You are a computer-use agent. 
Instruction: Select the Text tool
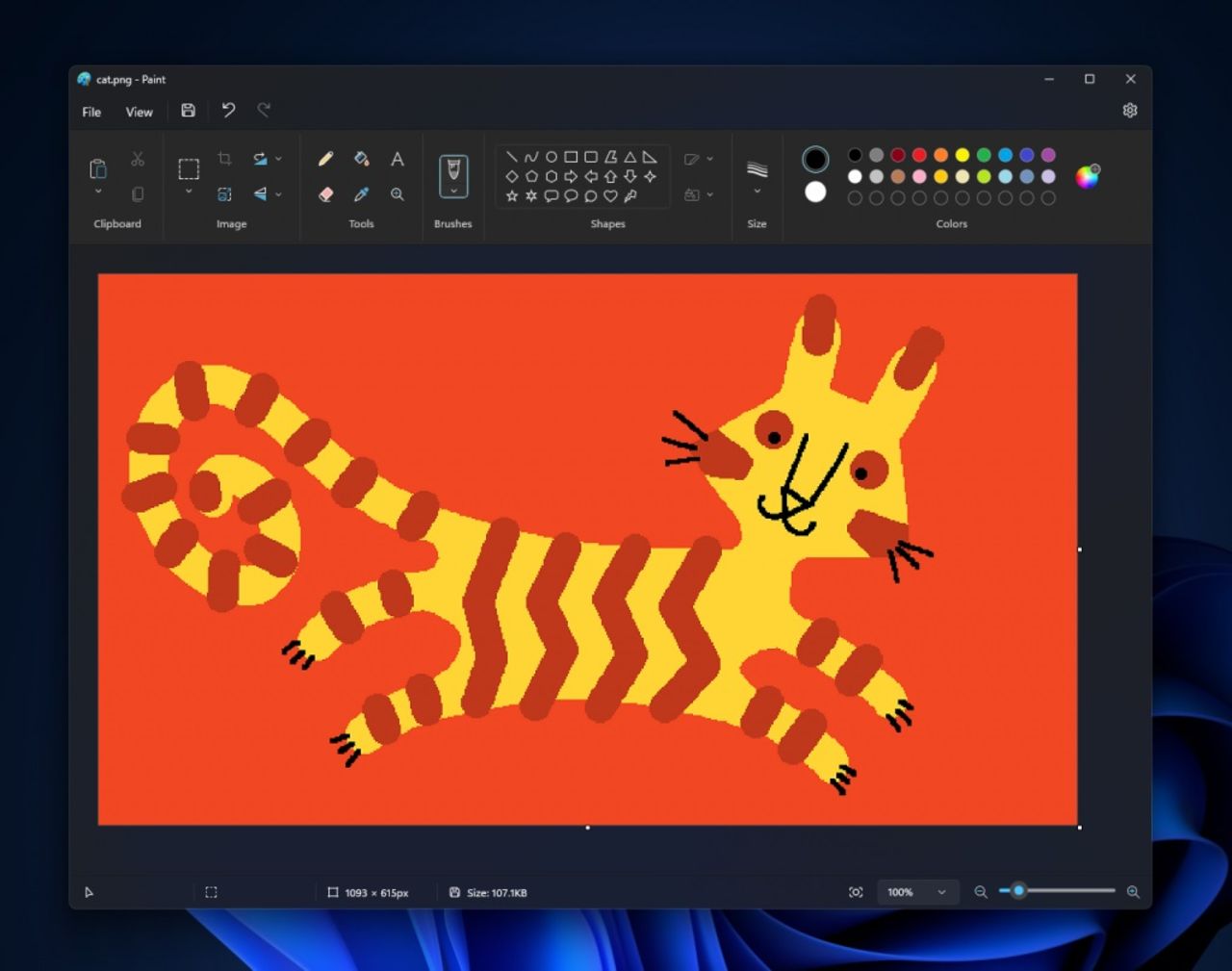click(397, 159)
